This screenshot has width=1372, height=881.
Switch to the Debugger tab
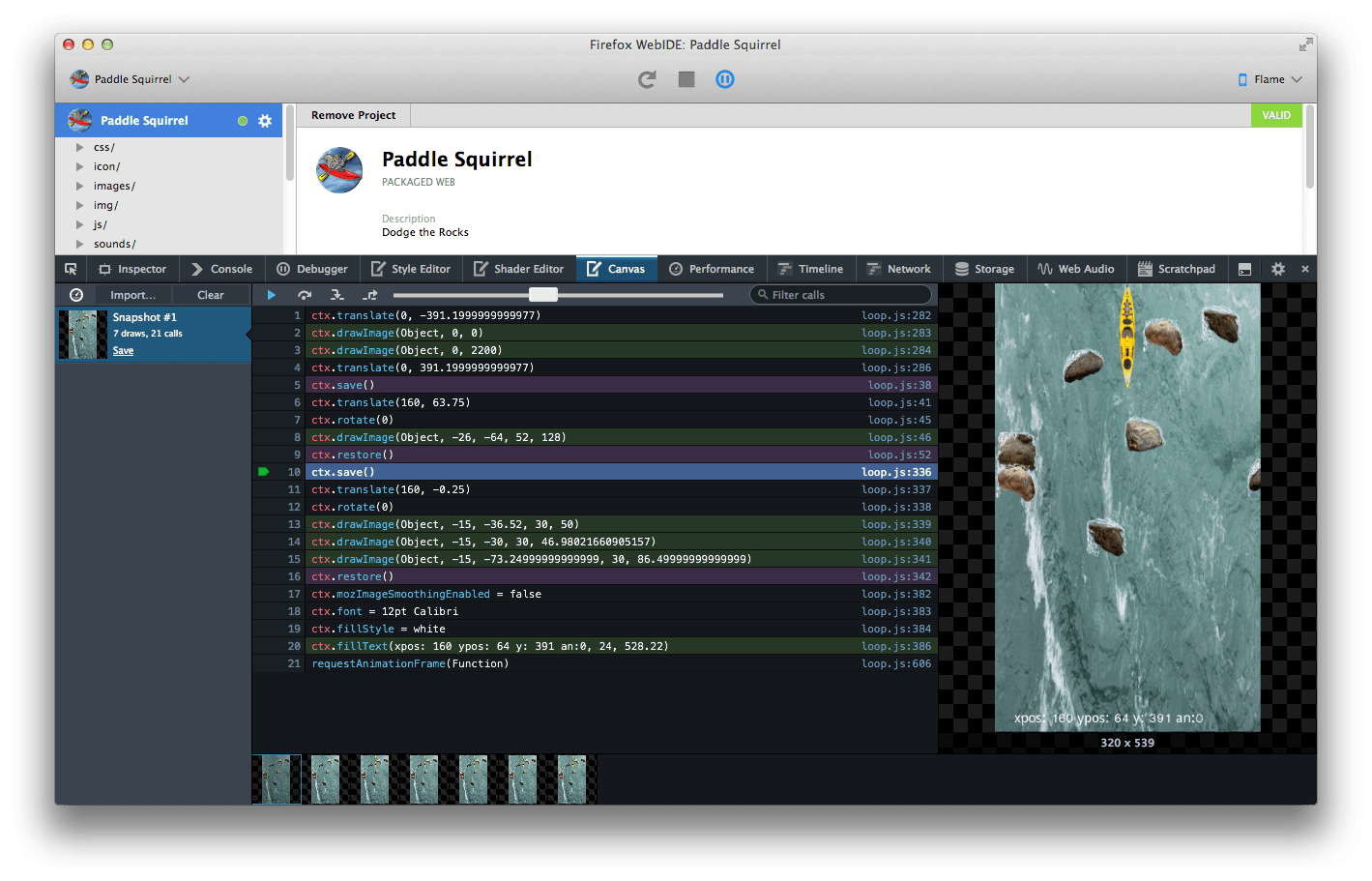point(312,269)
